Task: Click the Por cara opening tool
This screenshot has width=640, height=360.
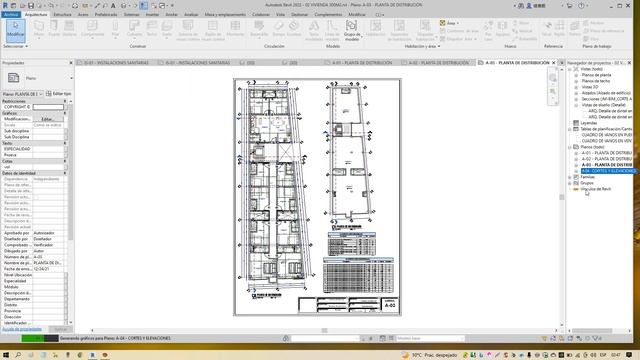Action: [x=488, y=30]
